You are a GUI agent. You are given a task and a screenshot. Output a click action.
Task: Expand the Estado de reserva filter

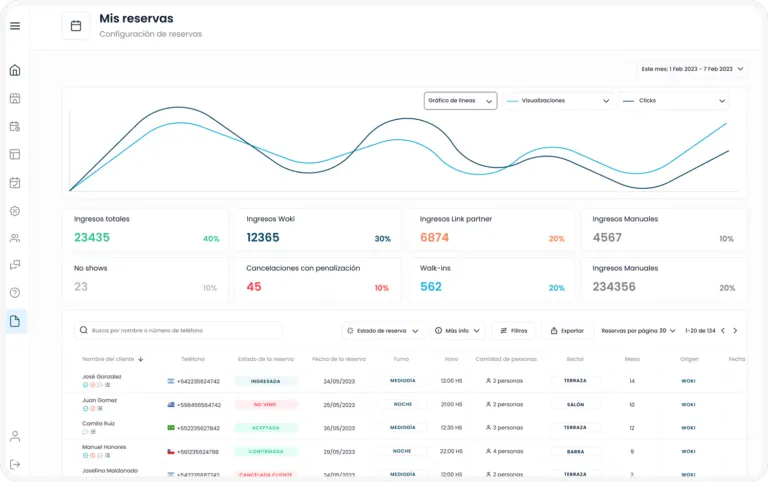click(381, 330)
